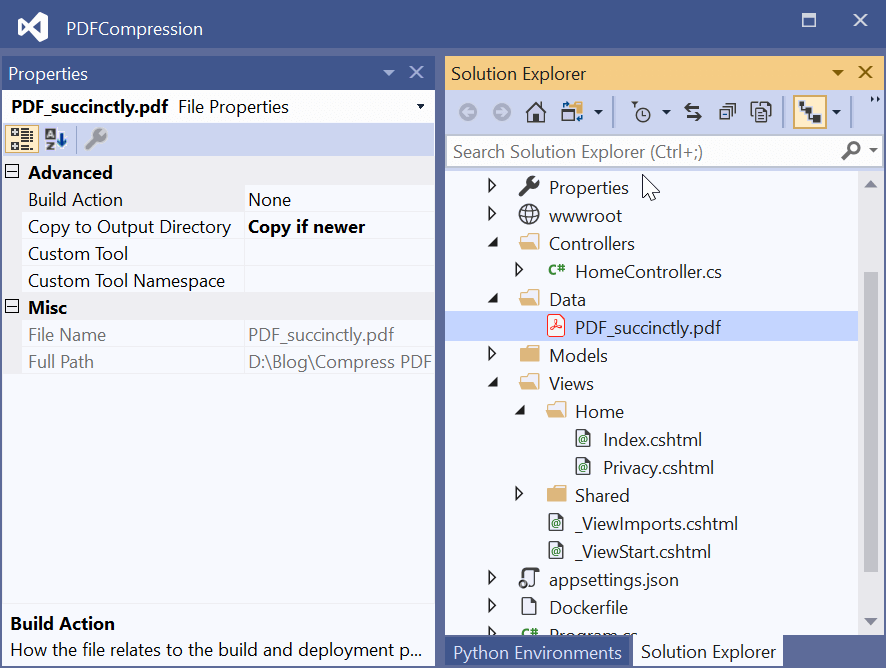Collapse the Advanced property category
The height and width of the screenshot is (668, 886).
tap(12, 172)
